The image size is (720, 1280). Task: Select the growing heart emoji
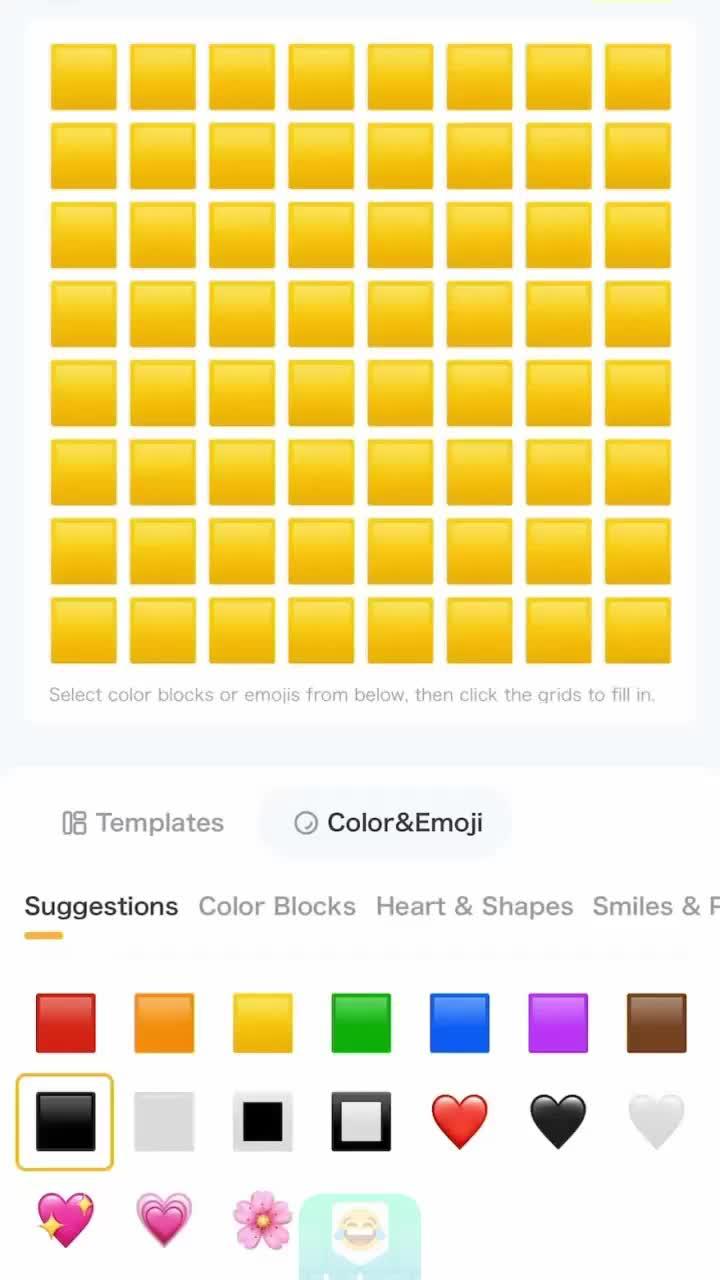164,1220
